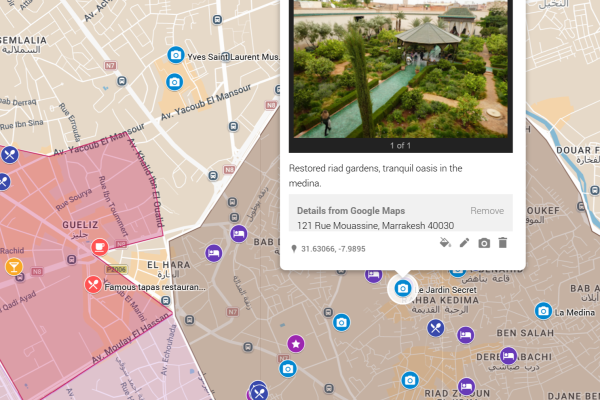
Task: Open the La Medina camera marker
Action: [x=543, y=311]
